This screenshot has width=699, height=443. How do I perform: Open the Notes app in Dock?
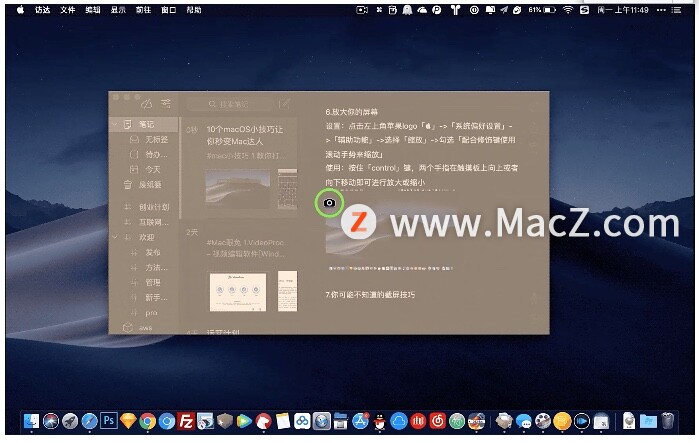tap(283, 421)
